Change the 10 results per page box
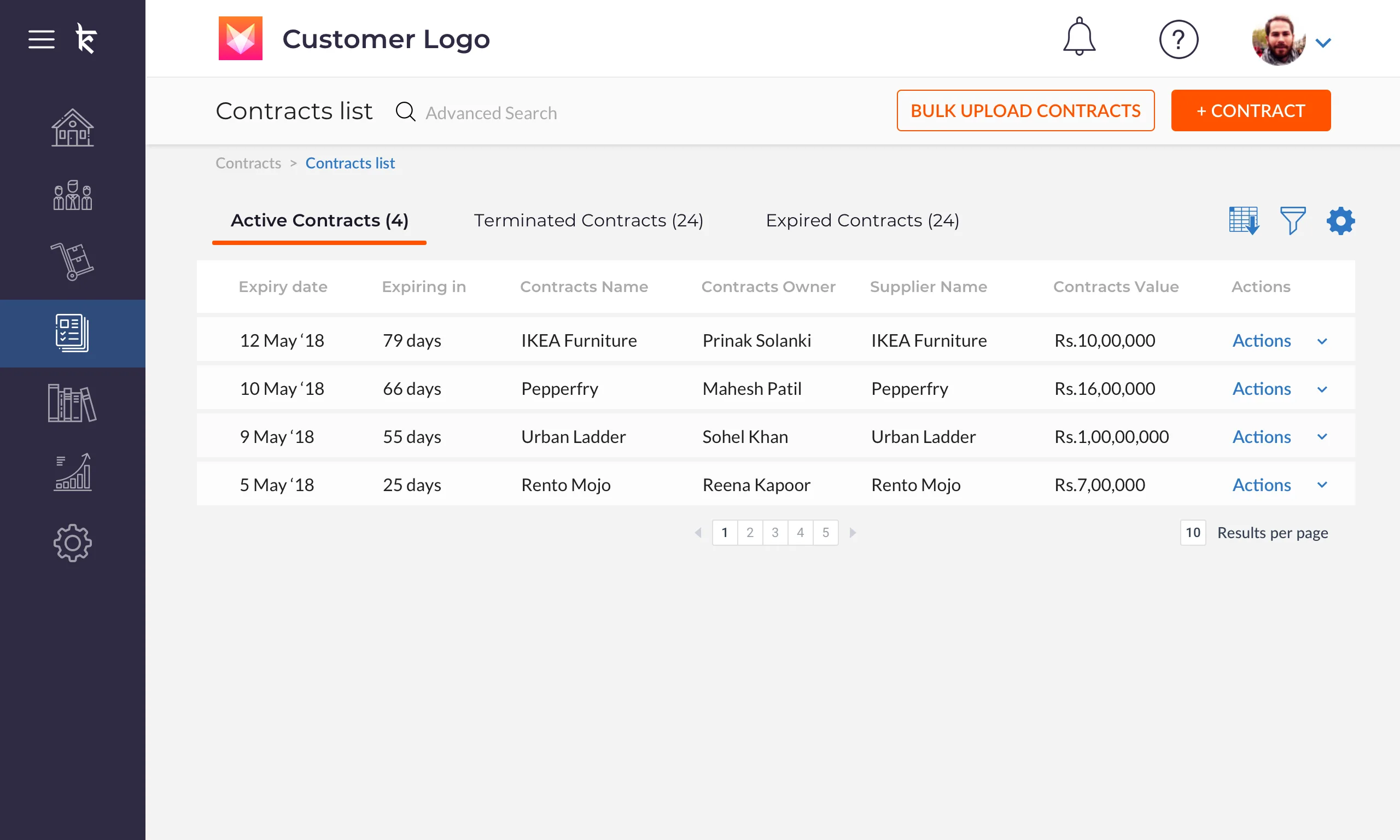Screen dimensions: 1400x840 point(1193,533)
